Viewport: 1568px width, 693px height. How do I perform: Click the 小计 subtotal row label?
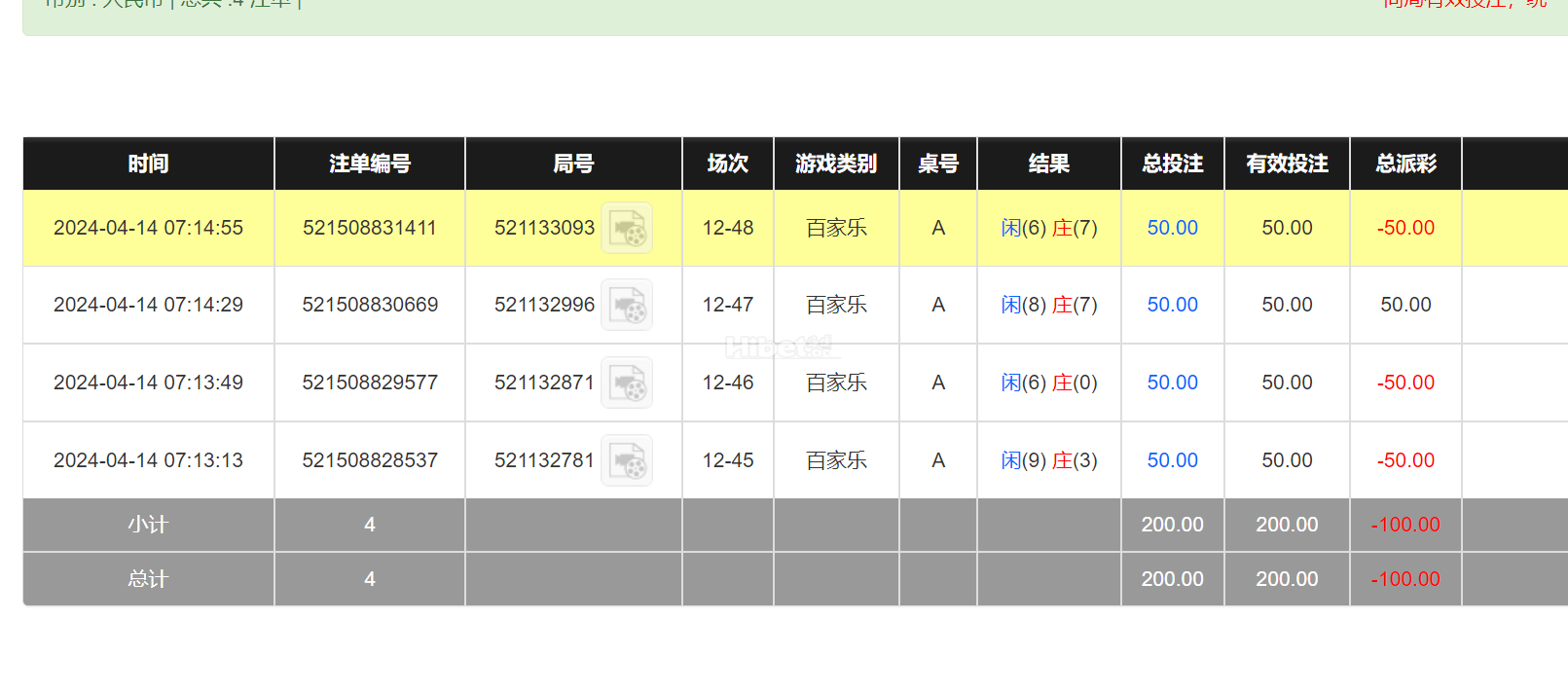148,525
